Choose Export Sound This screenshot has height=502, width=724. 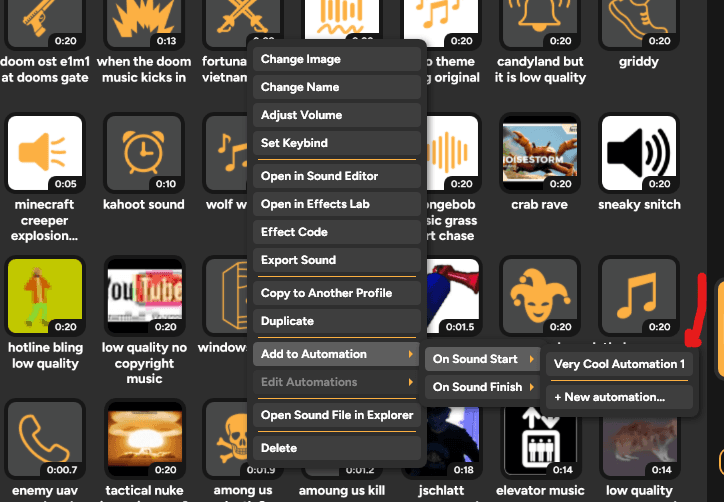click(337, 260)
